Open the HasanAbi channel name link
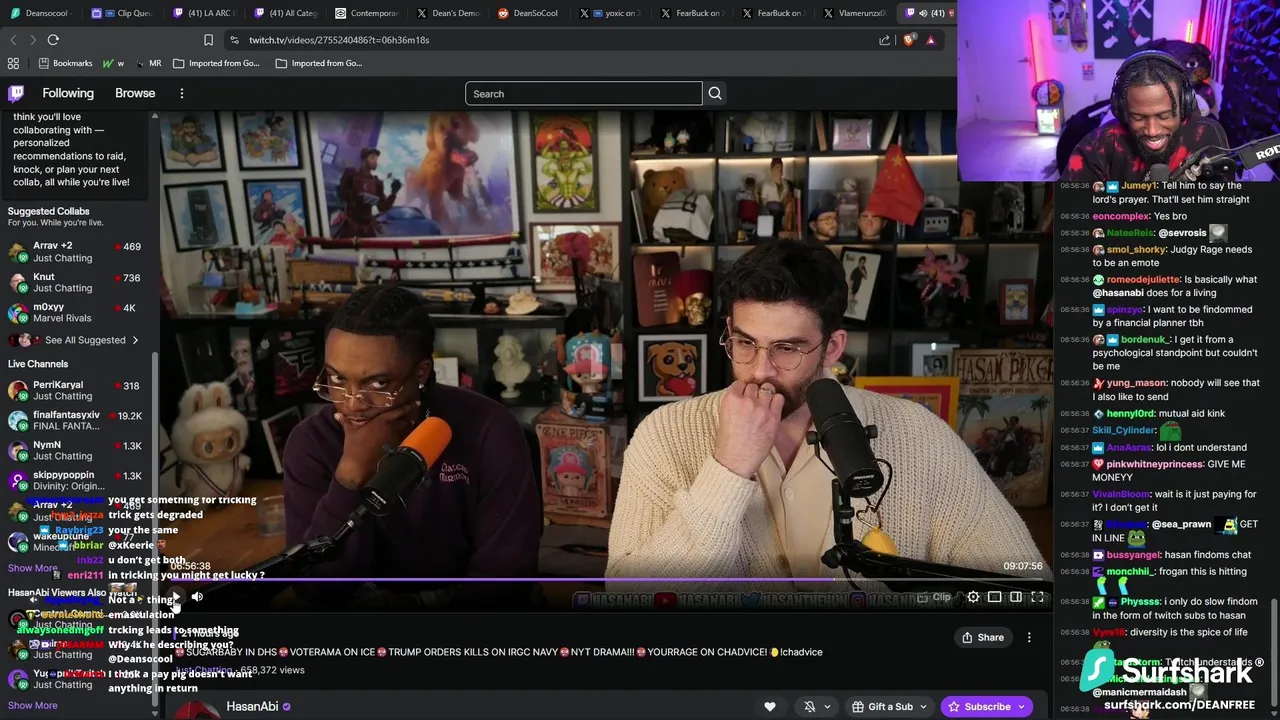The height and width of the screenshot is (720, 1280). (x=252, y=707)
